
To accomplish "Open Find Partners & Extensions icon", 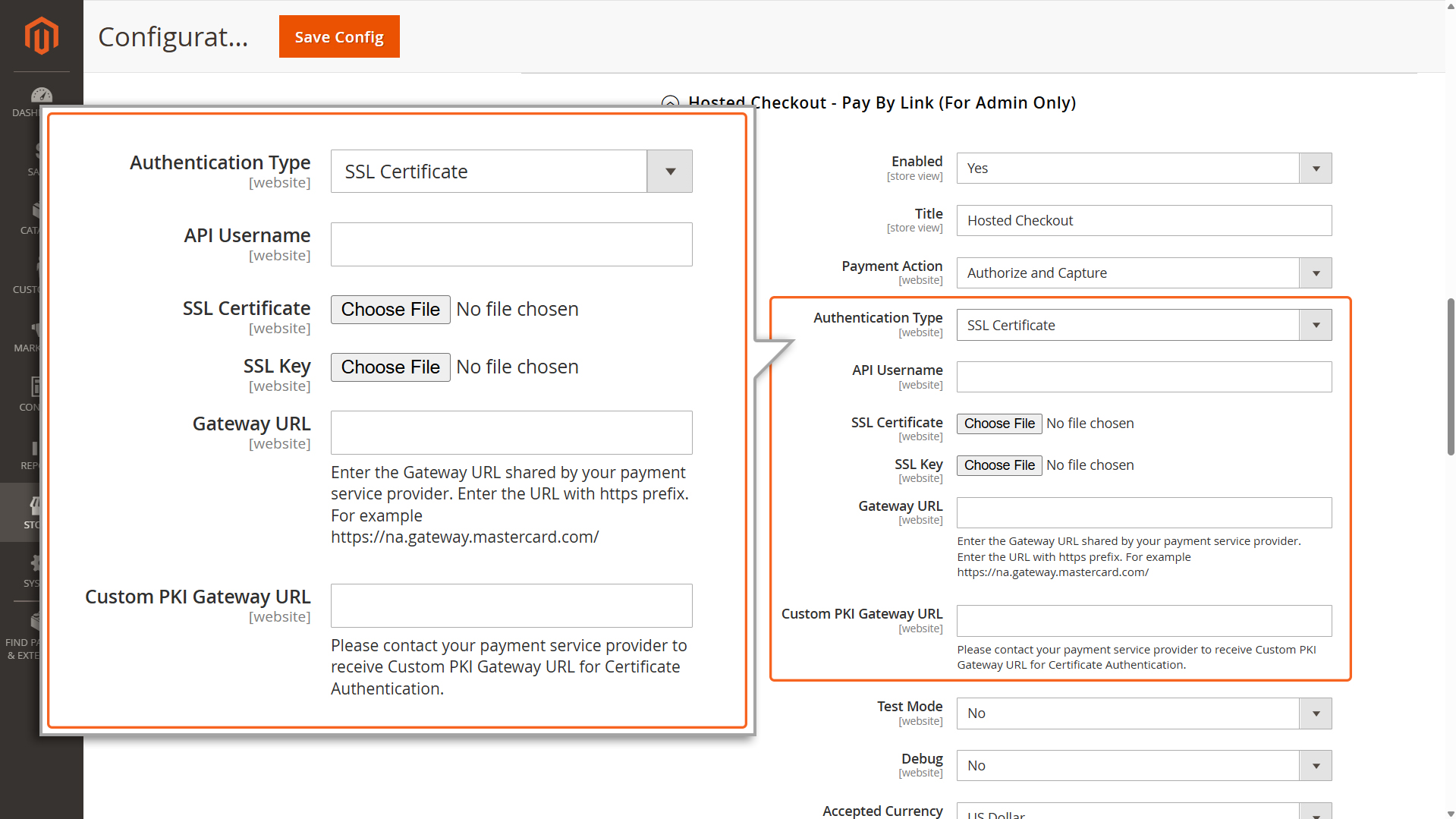I will click(x=34, y=622).
